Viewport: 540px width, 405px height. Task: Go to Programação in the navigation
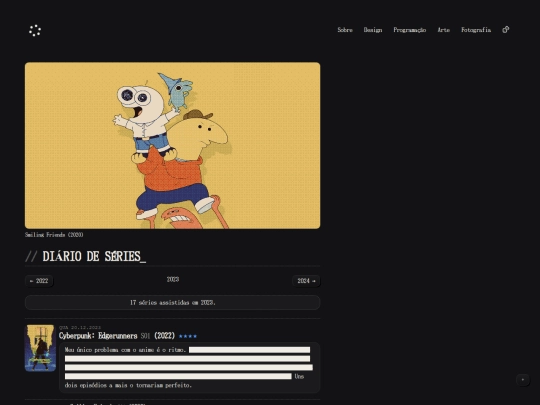tap(409, 30)
